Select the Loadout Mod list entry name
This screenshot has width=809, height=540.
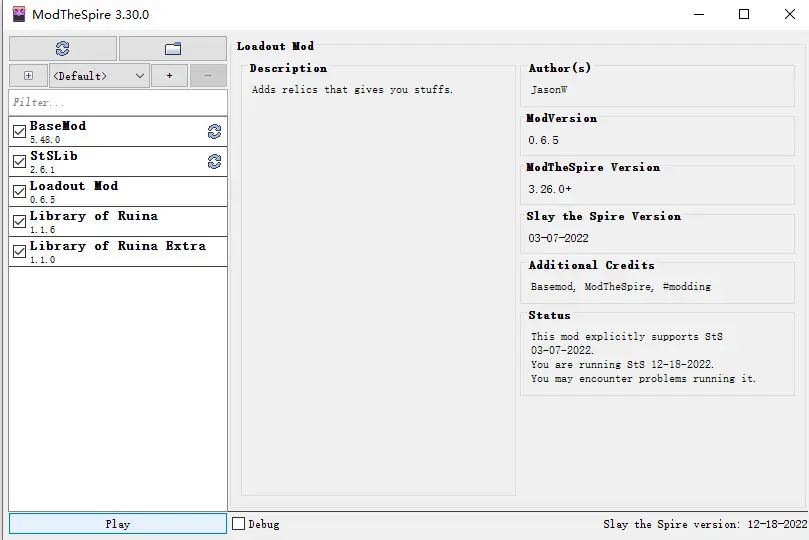tap(74, 187)
